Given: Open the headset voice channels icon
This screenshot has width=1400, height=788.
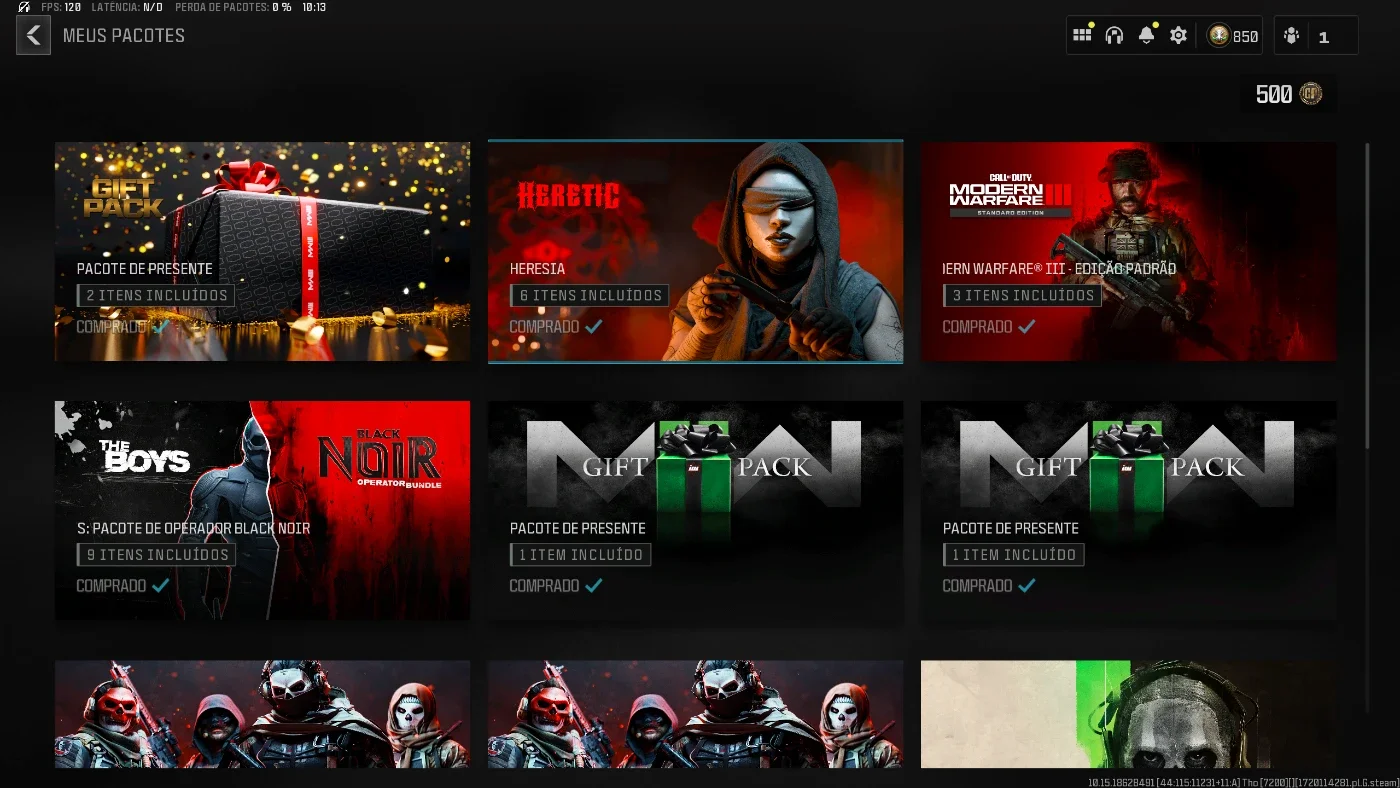Looking at the screenshot, I should click(x=1114, y=35).
